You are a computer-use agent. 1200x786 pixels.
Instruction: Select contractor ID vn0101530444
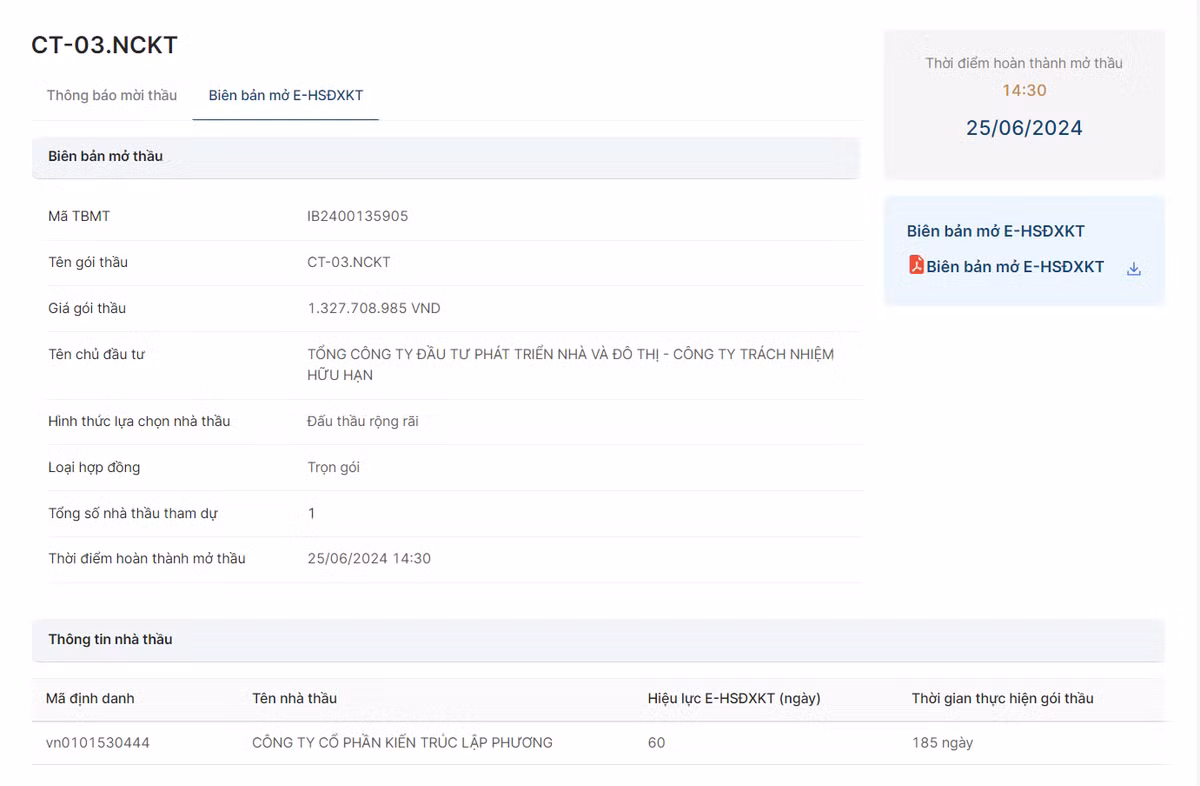98,743
